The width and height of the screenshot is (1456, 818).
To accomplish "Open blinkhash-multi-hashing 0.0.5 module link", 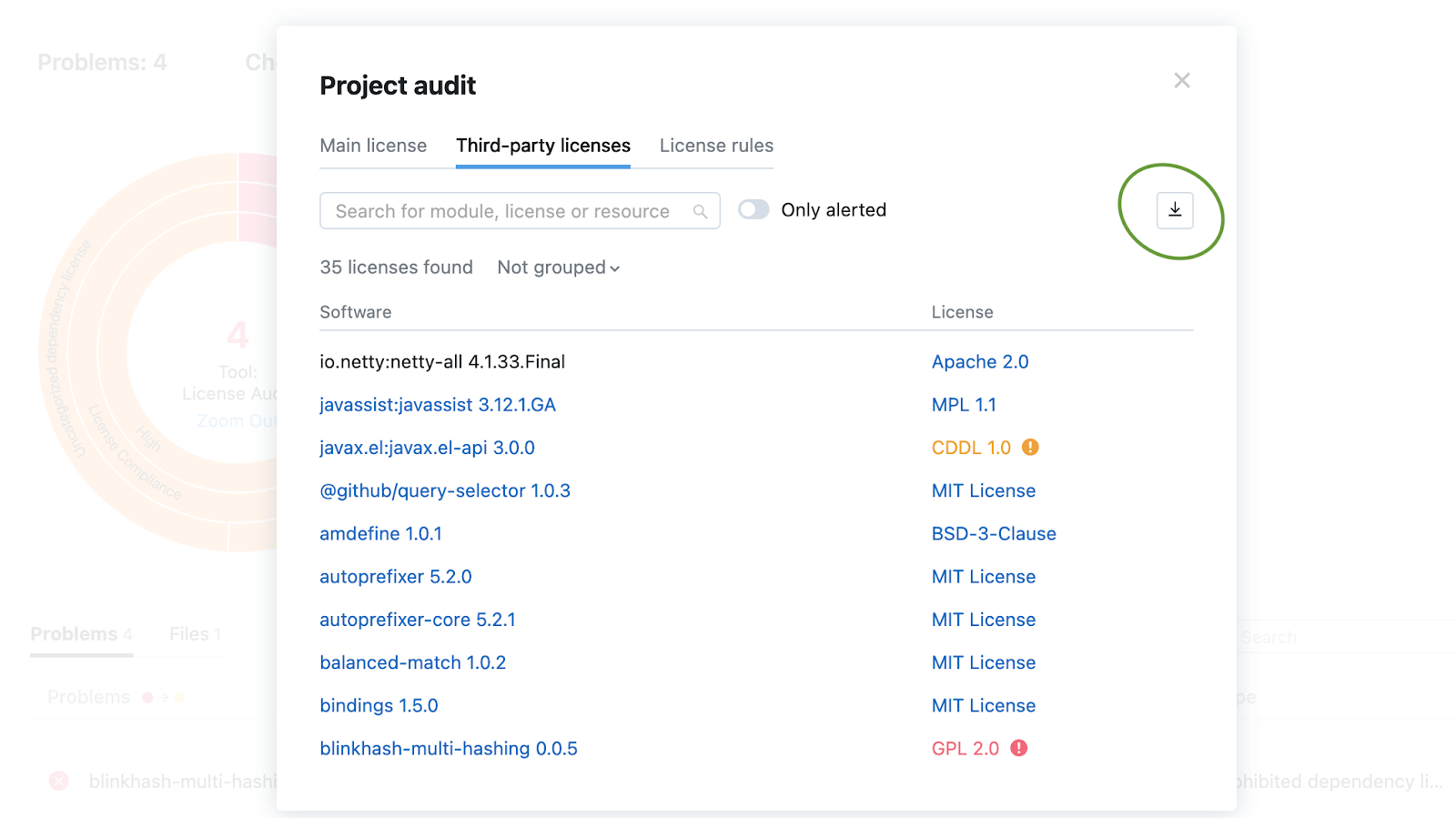I will pyautogui.click(x=449, y=749).
